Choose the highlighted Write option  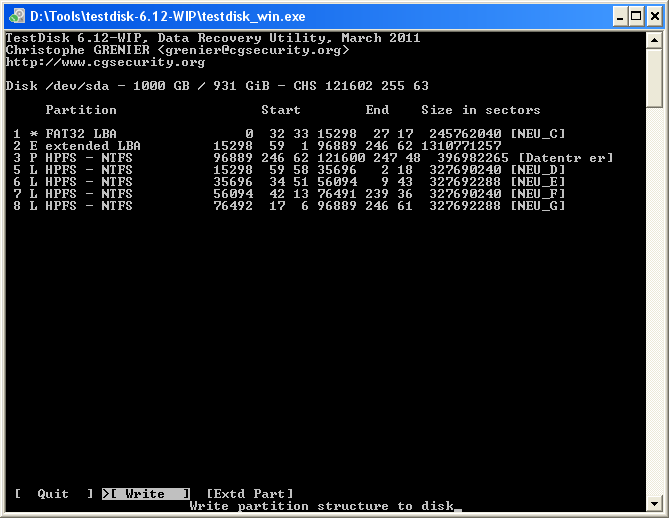pos(146,494)
